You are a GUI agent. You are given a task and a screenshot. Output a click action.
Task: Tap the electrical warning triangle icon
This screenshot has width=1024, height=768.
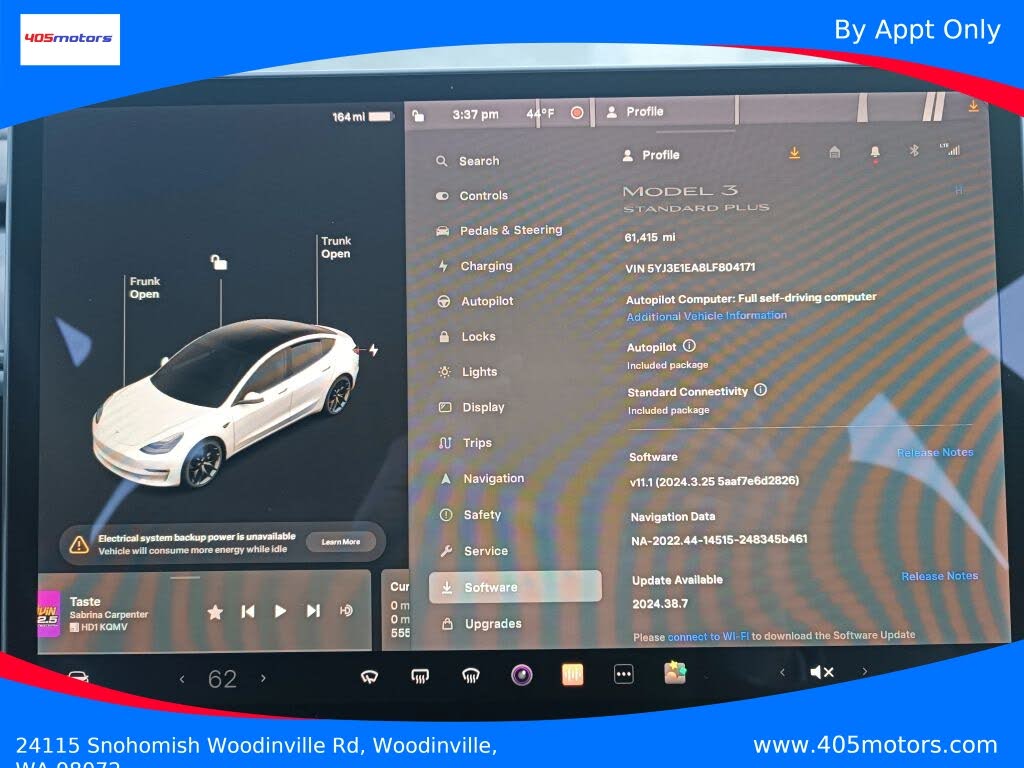tap(79, 544)
